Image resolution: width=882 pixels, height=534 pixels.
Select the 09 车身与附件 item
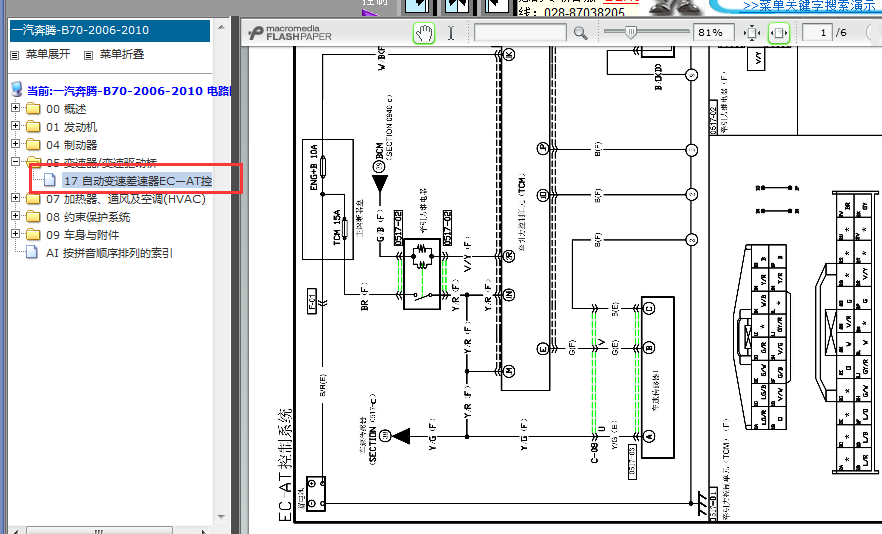[82, 235]
